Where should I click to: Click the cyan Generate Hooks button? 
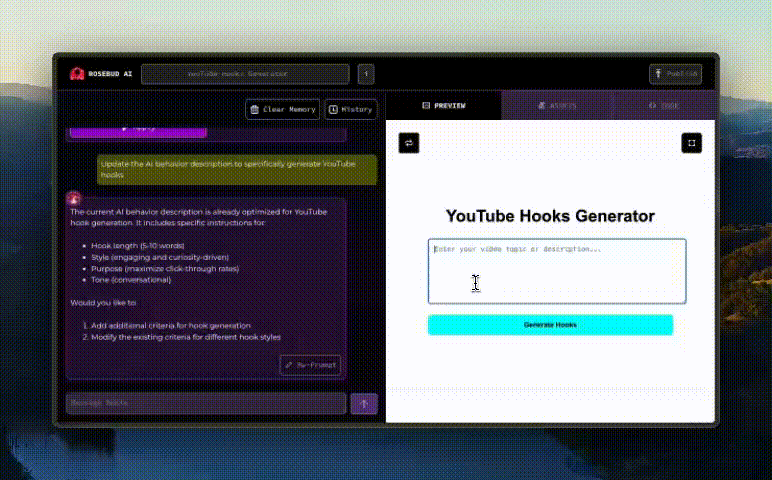click(550, 325)
